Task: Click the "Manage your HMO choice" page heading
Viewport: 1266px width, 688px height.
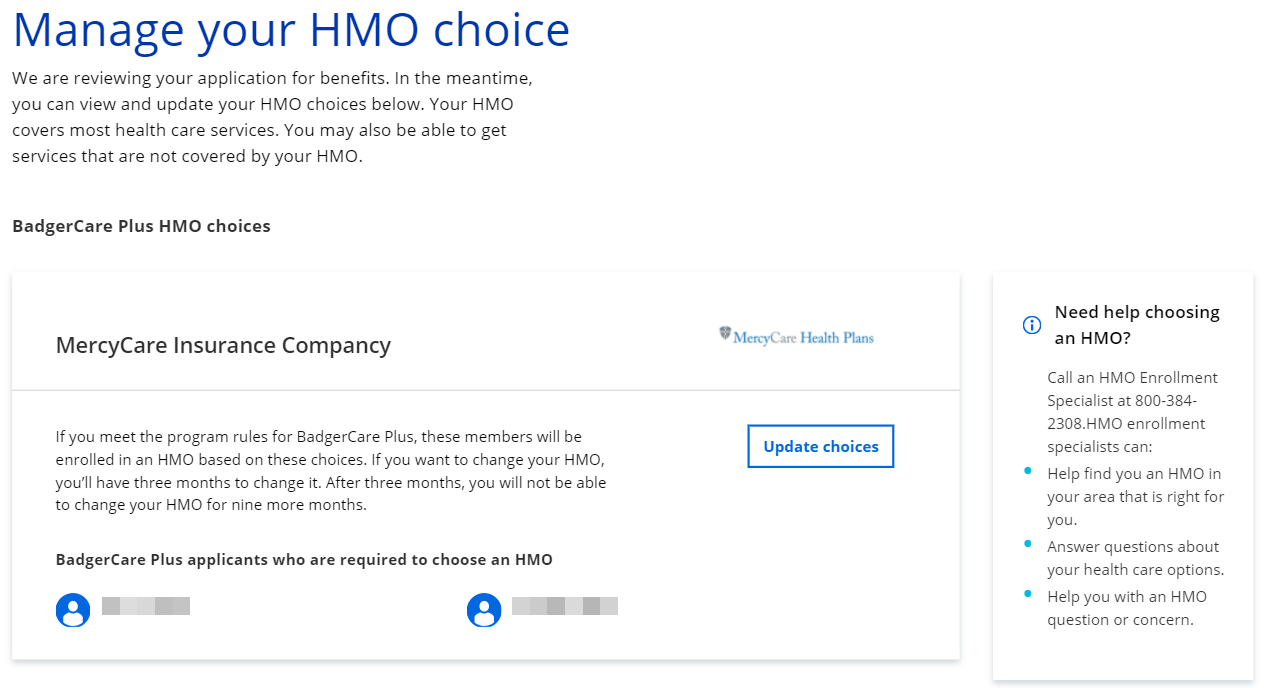Action: [291, 30]
